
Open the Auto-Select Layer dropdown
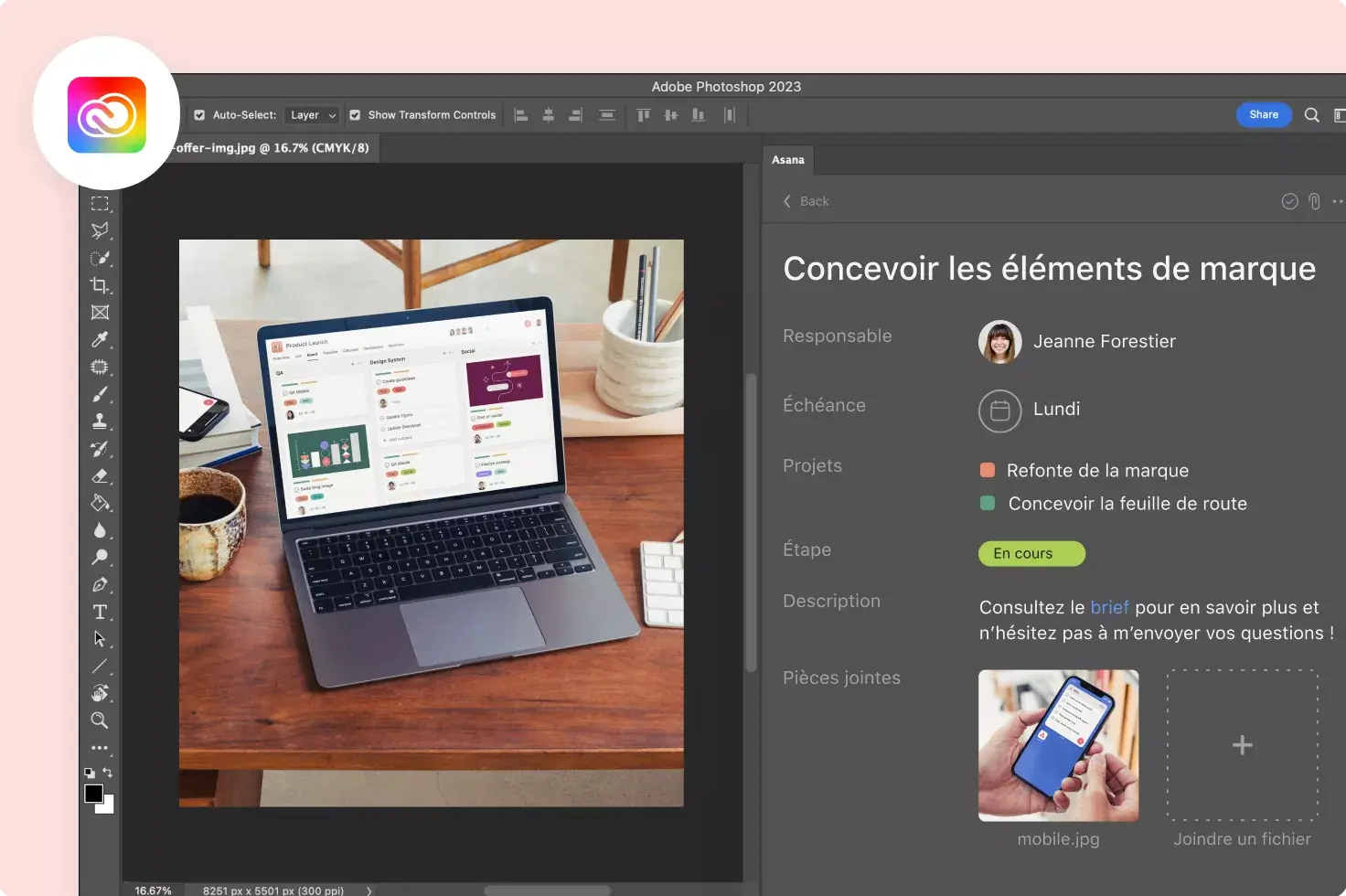tap(311, 114)
